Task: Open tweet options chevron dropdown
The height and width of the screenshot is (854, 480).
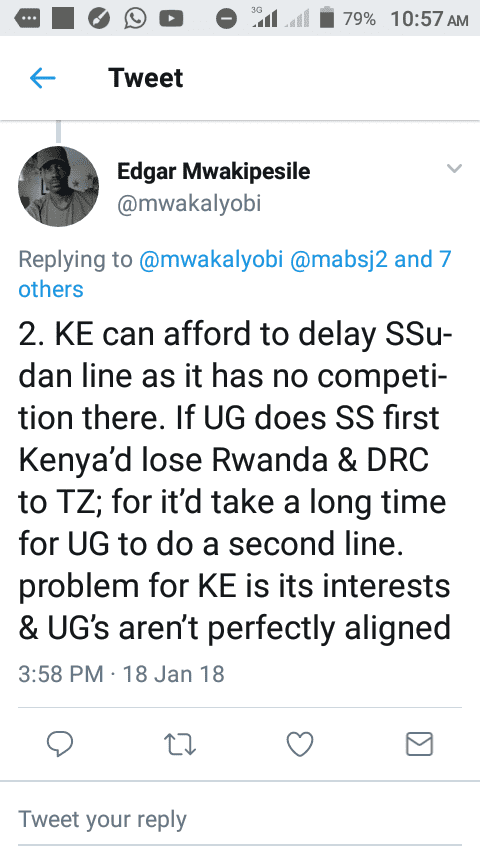Action: click(454, 168)
